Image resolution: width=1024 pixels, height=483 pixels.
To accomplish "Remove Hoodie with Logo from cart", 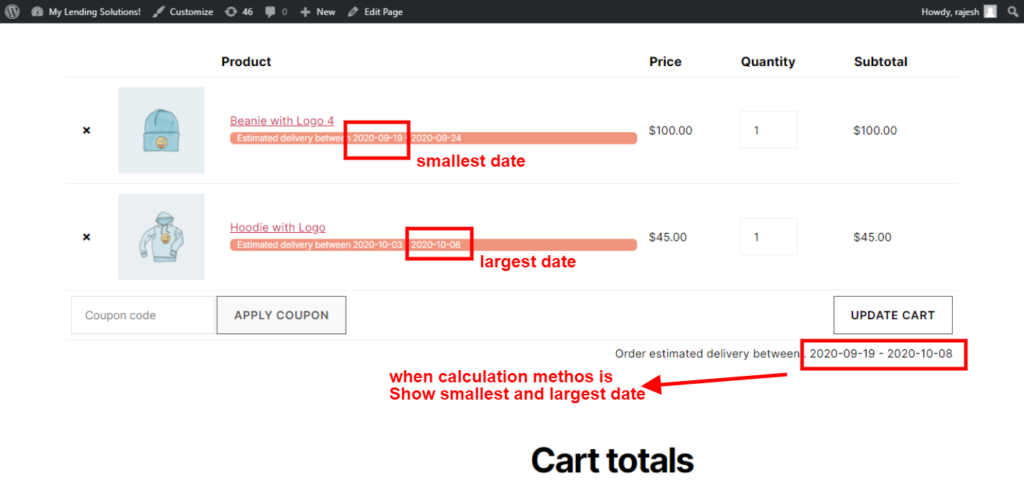I will [x=86, y=237].
